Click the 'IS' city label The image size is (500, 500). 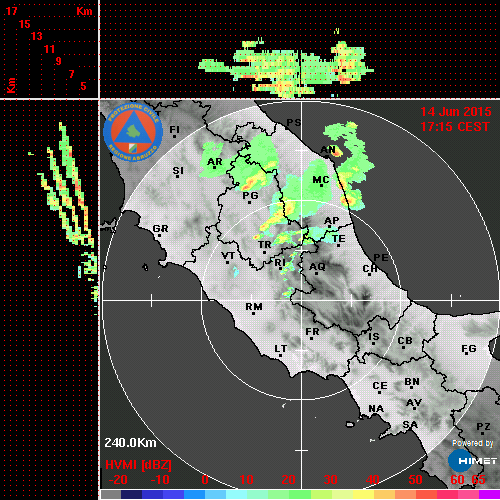[374, 337]
